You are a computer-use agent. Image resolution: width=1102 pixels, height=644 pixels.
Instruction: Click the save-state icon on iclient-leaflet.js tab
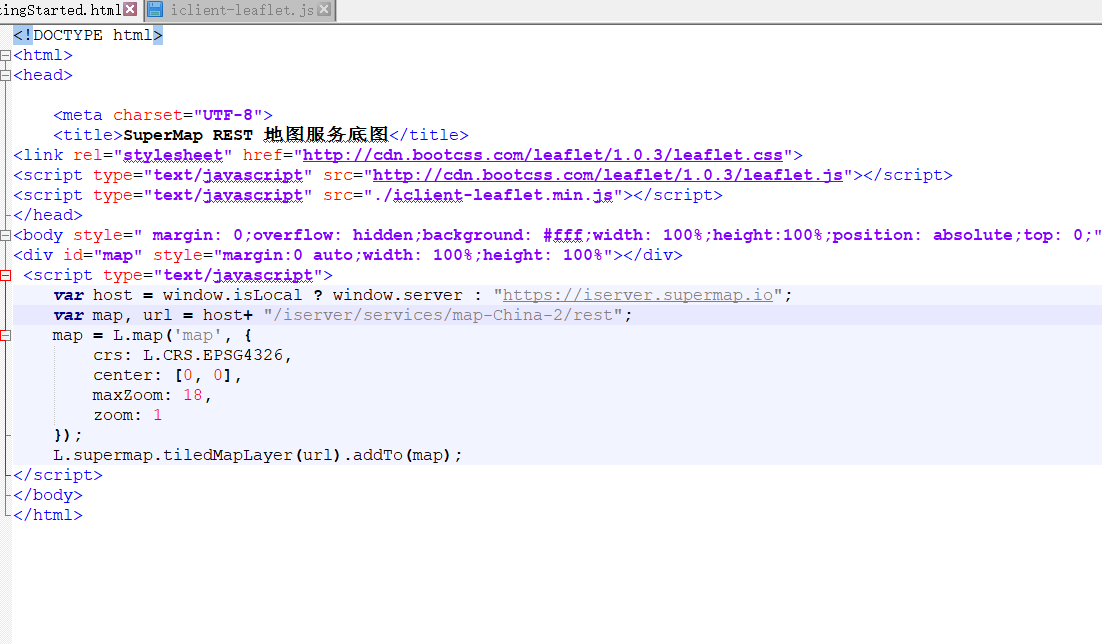155,9
